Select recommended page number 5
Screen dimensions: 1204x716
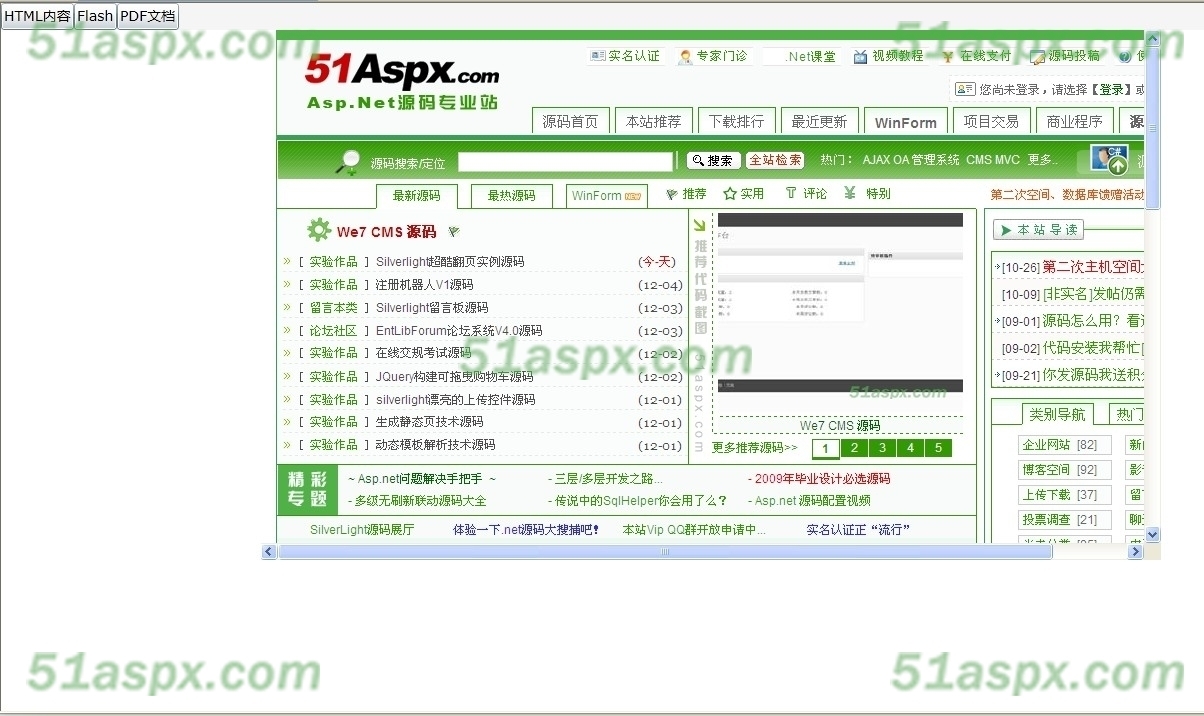[x=938, y=448]
